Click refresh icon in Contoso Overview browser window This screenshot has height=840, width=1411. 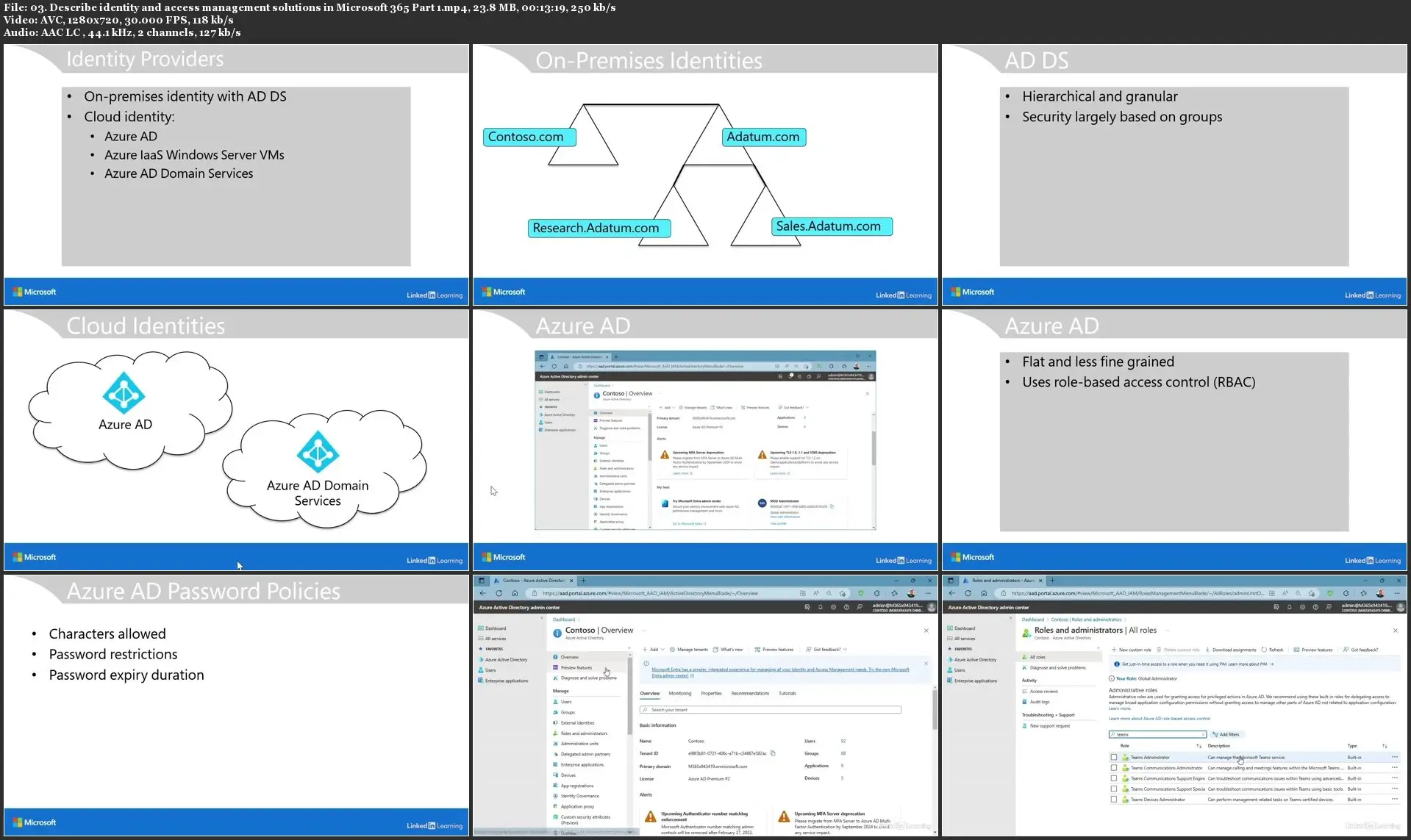[499, 593]
